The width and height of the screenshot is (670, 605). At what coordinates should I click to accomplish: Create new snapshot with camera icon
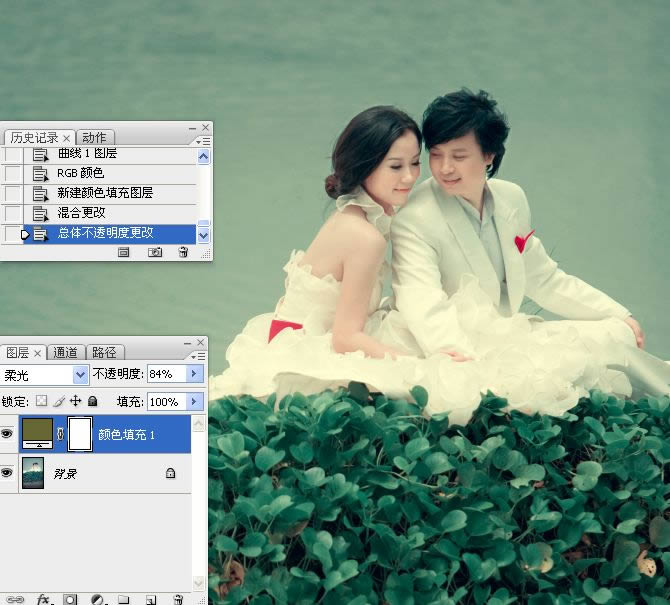pyautogui.click(x=155, y=253)
